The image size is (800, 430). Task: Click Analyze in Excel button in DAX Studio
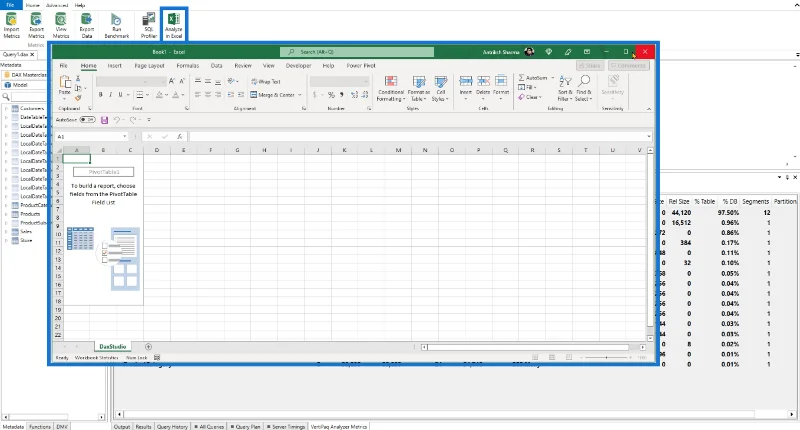pos(173,24)
